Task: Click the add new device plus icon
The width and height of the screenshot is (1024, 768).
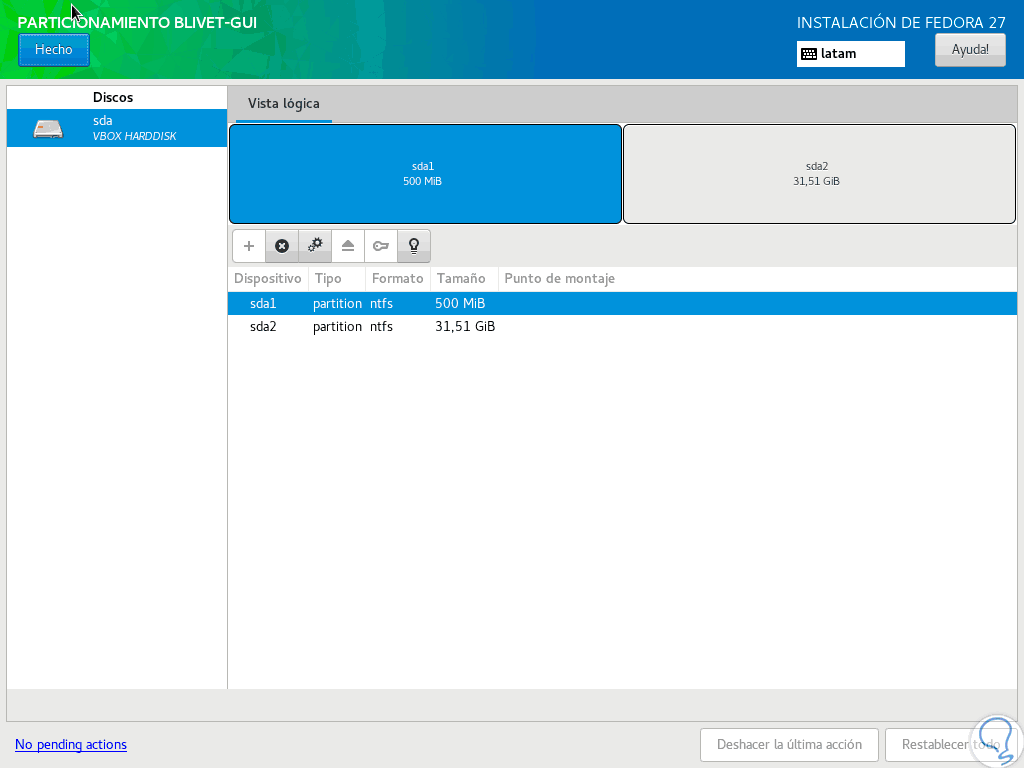Action: [249, 246]
